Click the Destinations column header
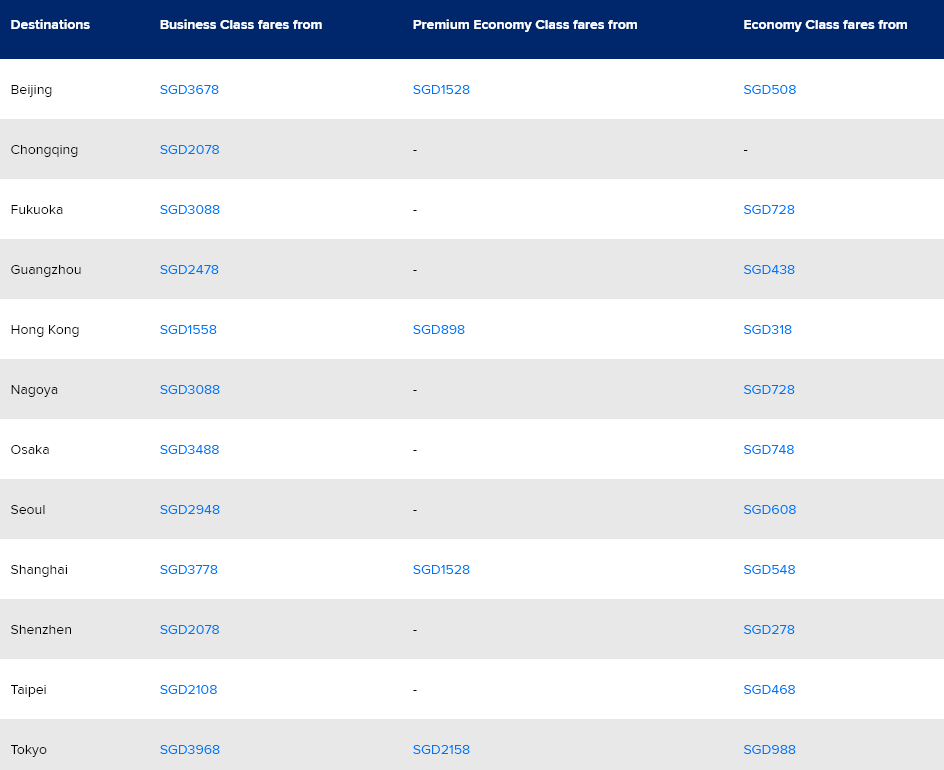This screenshot has height=770, width=944. click(50, 25)
